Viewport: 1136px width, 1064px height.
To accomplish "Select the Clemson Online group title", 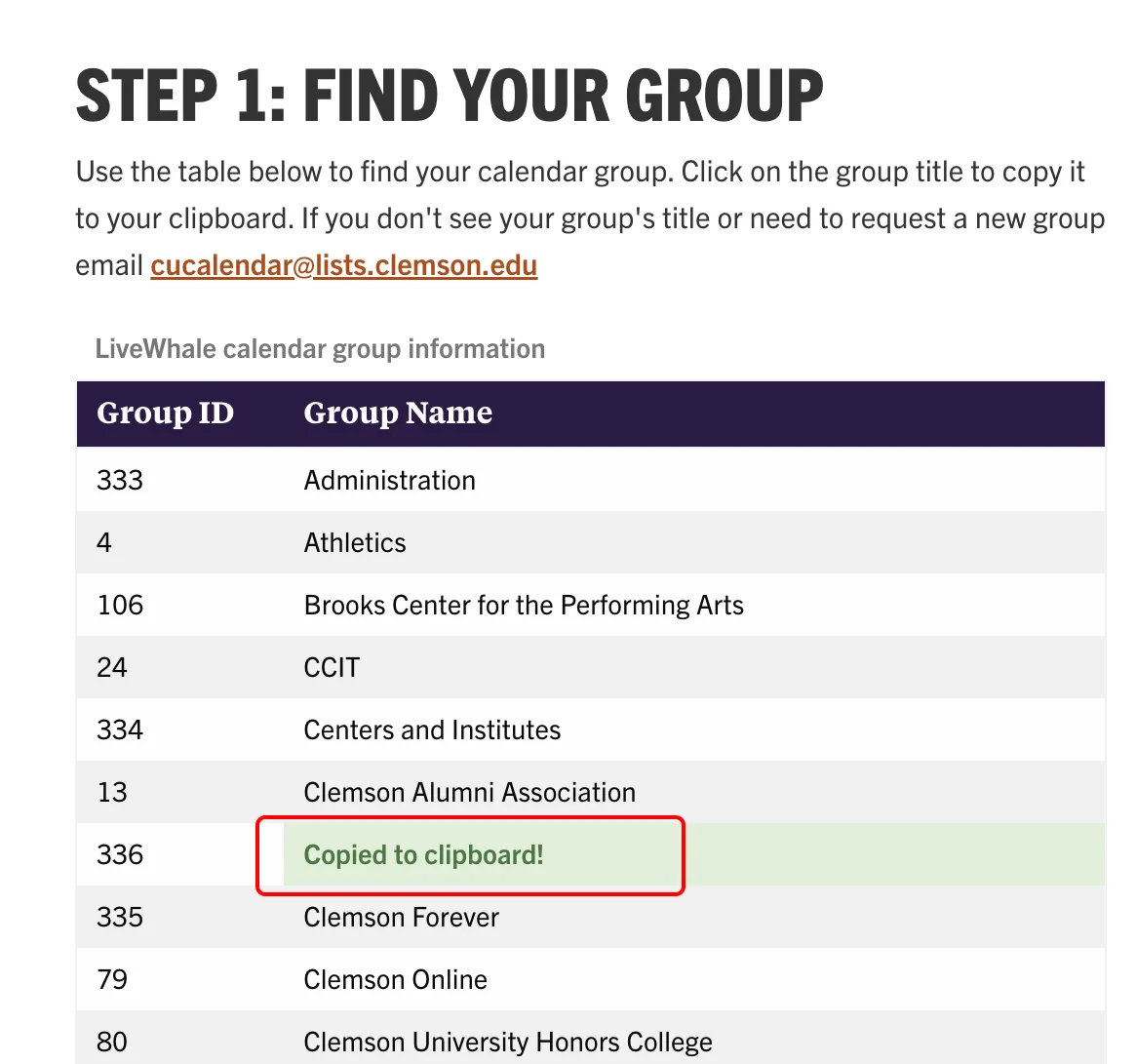I will pos(395,980).
